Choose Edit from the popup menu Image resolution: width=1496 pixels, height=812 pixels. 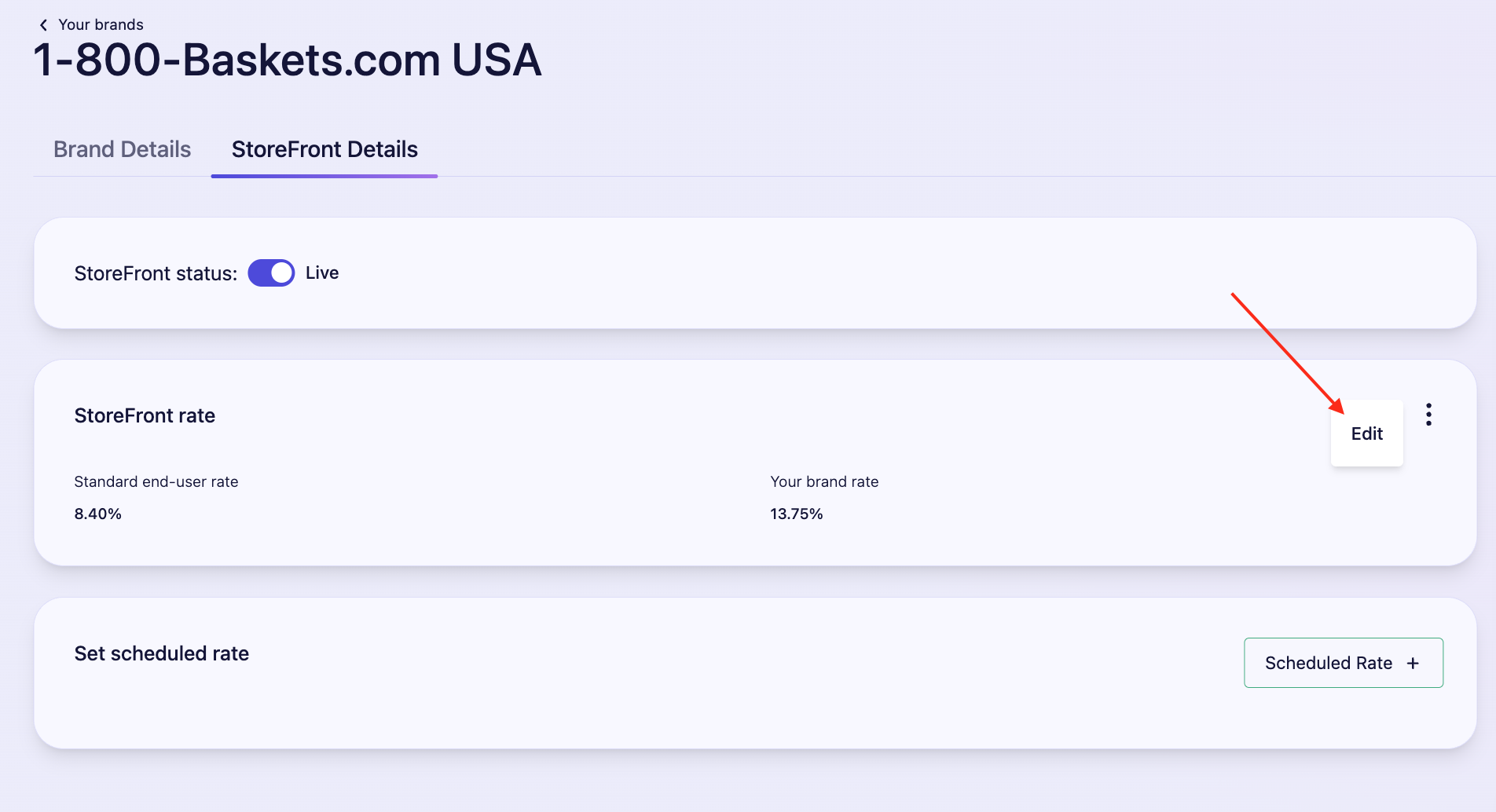point(1366,433)
